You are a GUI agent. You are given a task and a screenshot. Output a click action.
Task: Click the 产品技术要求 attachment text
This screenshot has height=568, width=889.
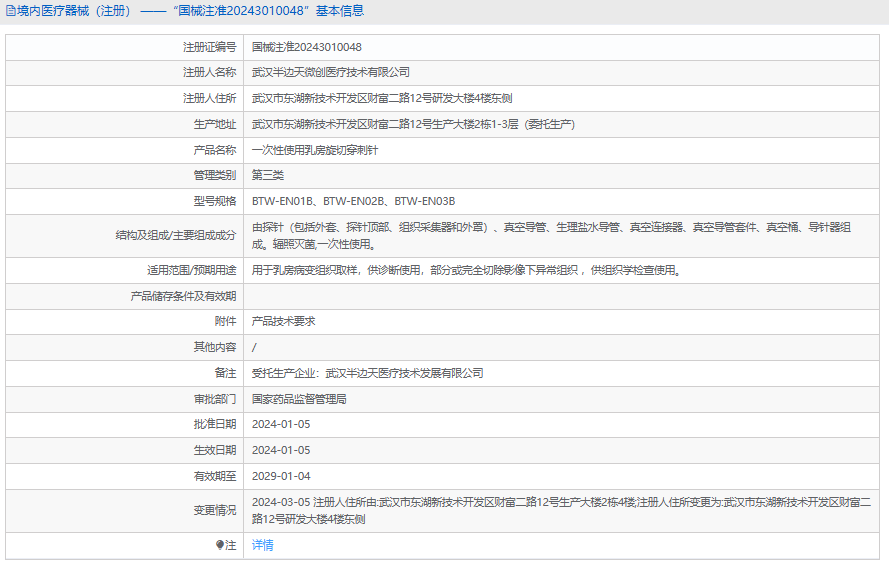[283, 321]
